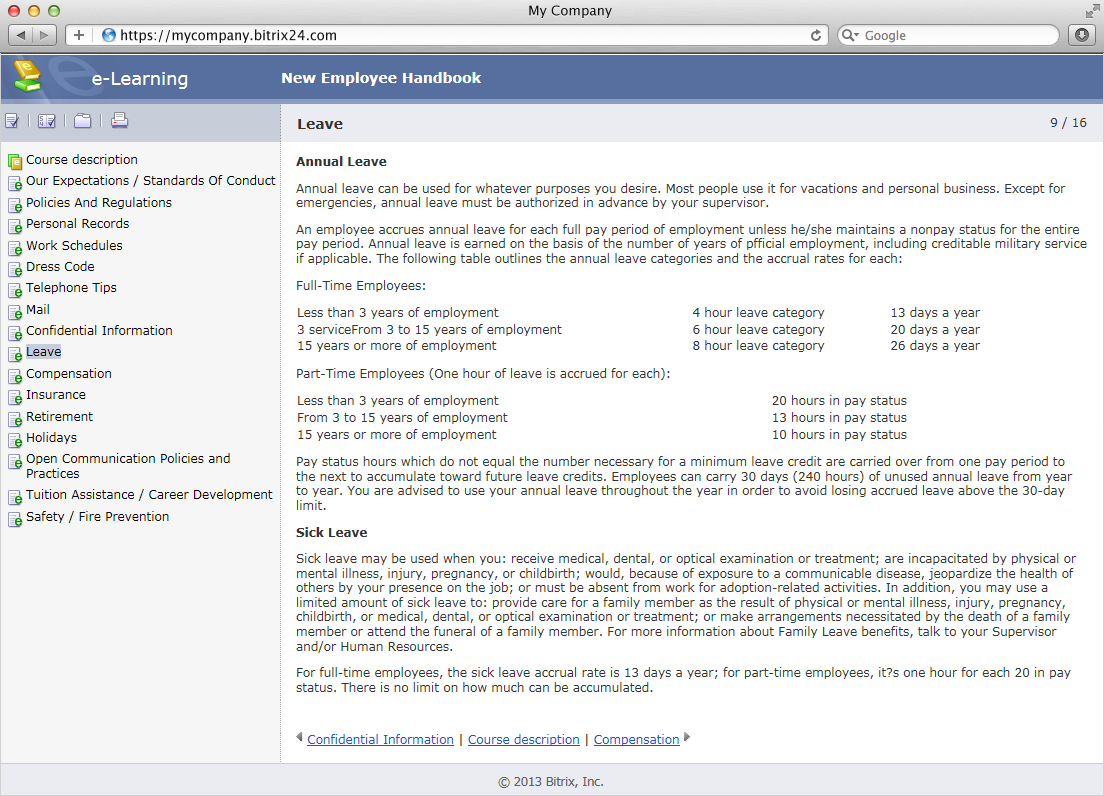Go back using the browser back arrow
Screen dimensions: 1104x796
point(23,35)
